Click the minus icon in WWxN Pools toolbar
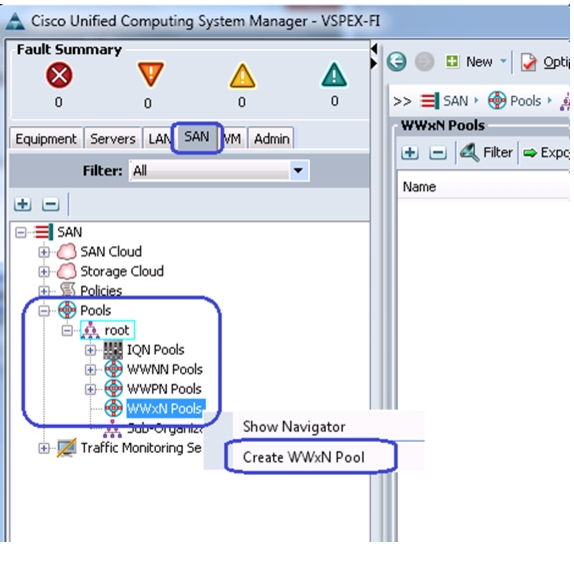The width and height of the screenshot is (574, 573). pos(438,153)
